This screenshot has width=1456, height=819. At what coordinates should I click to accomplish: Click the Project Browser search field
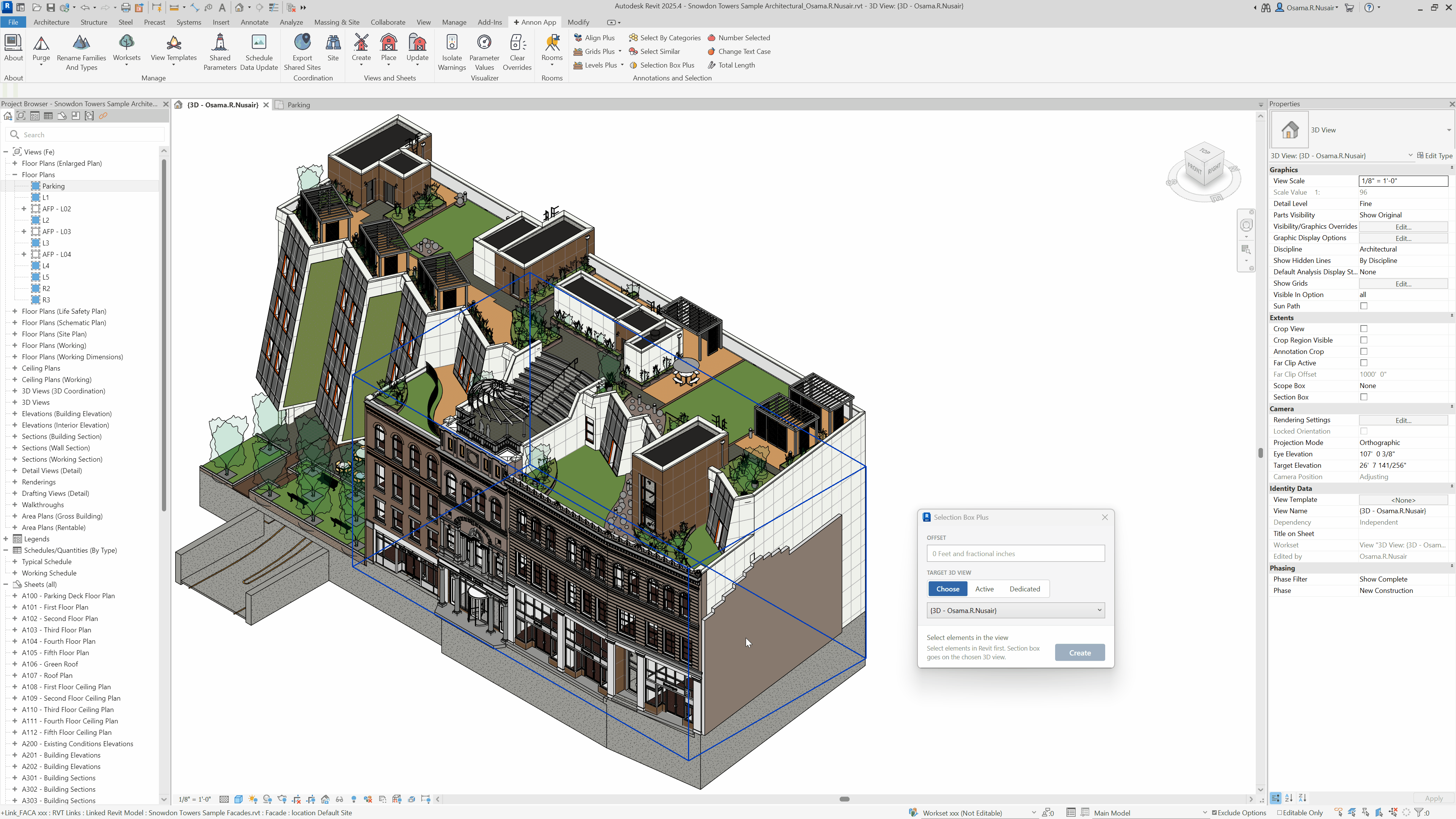(85, 135)
